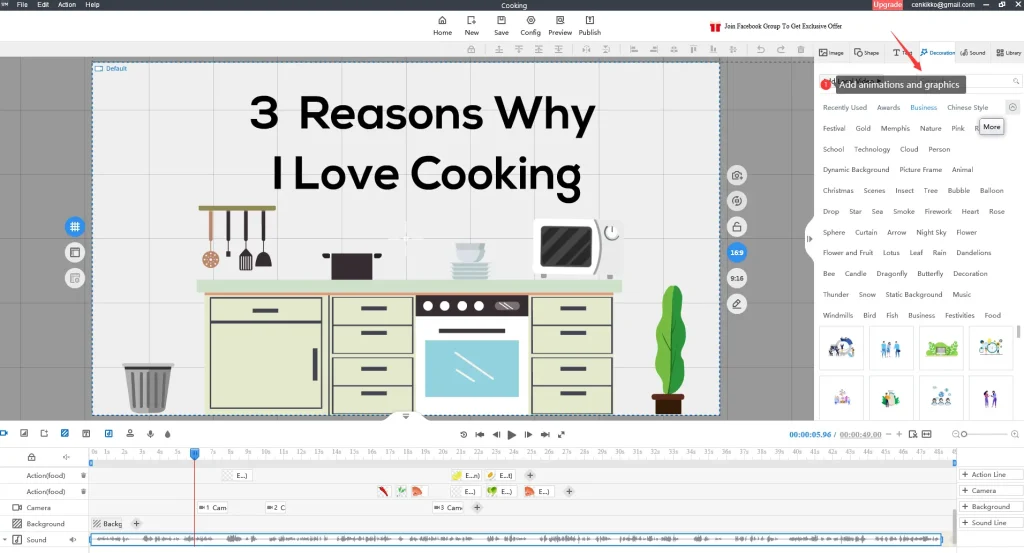Toggle the grid display button left of canvas

pyautogui.click(x=74, y=227)
